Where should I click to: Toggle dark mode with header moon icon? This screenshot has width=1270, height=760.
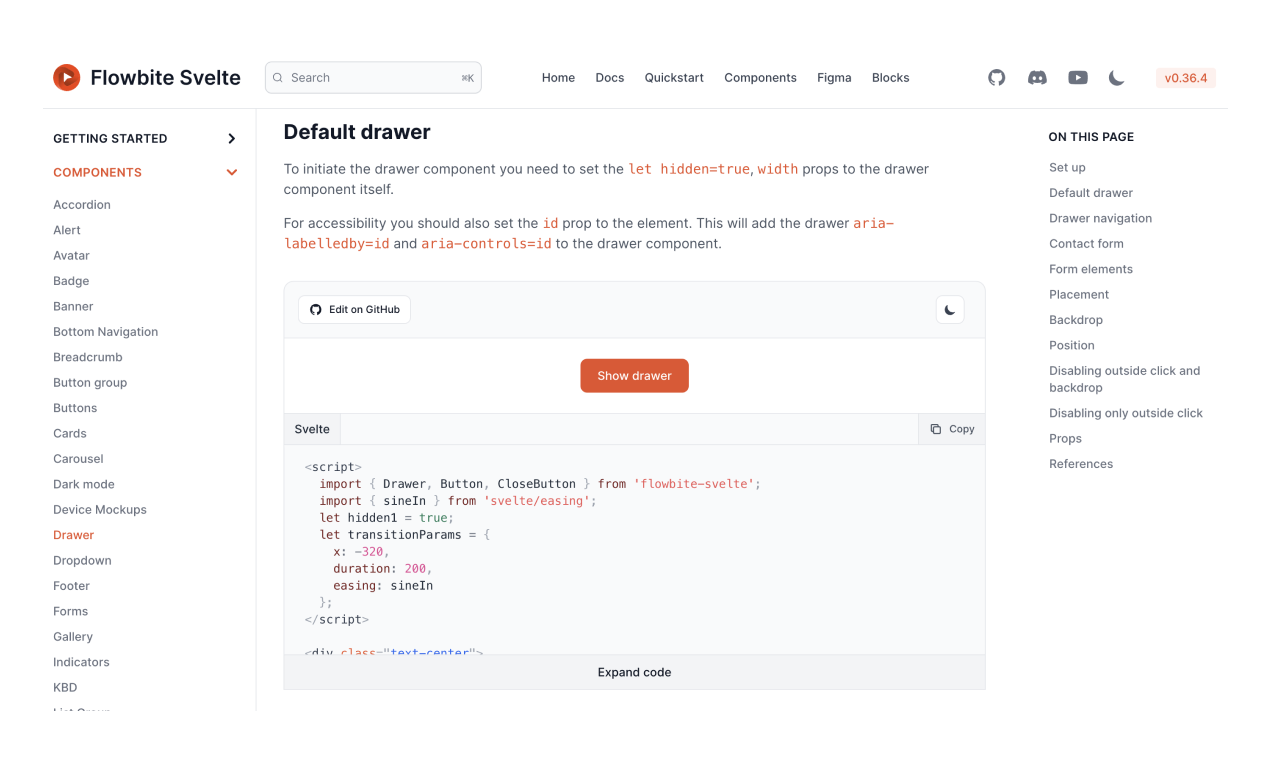pos(1117,77)
